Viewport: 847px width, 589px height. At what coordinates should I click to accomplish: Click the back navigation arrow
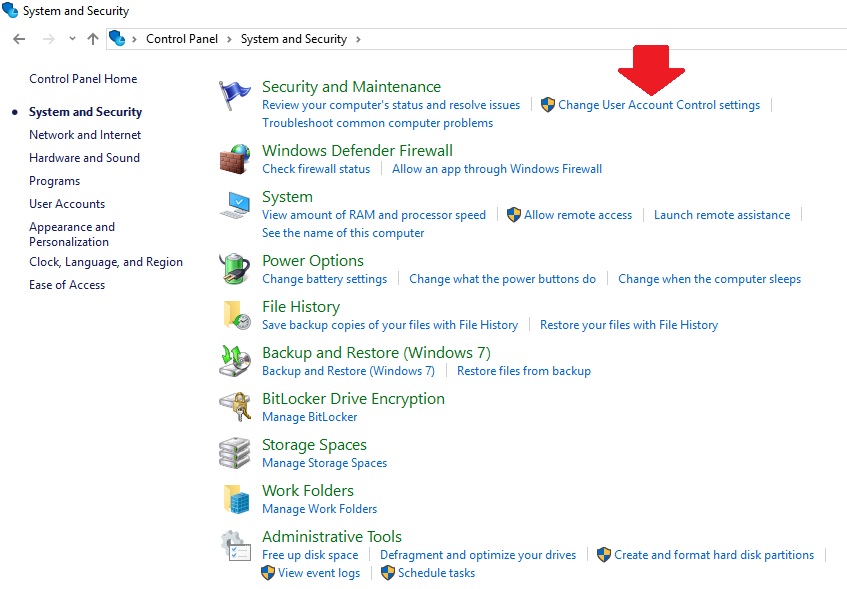(18, 39)
